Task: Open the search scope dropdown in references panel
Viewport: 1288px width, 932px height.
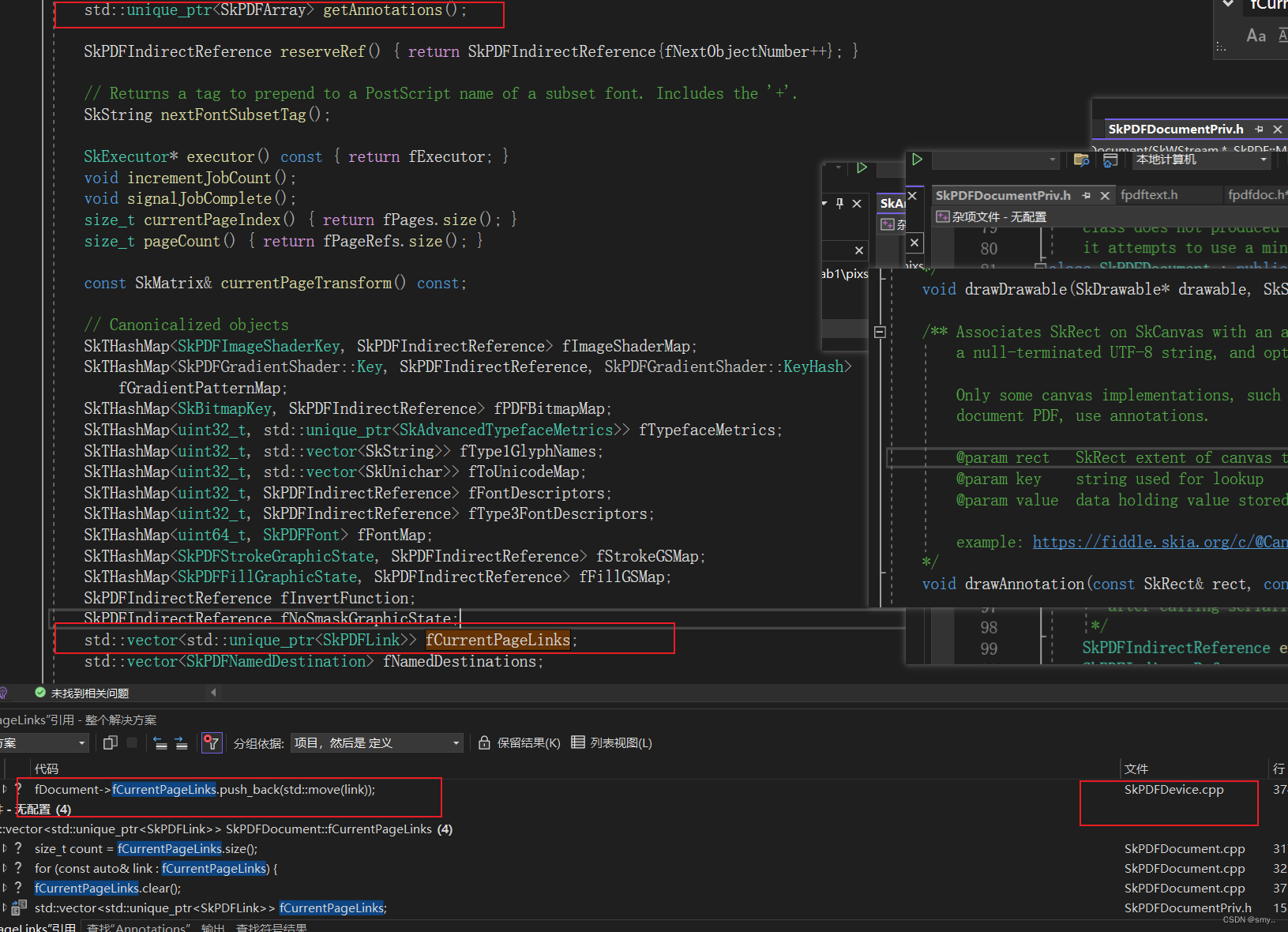Action: coord(43,742)
